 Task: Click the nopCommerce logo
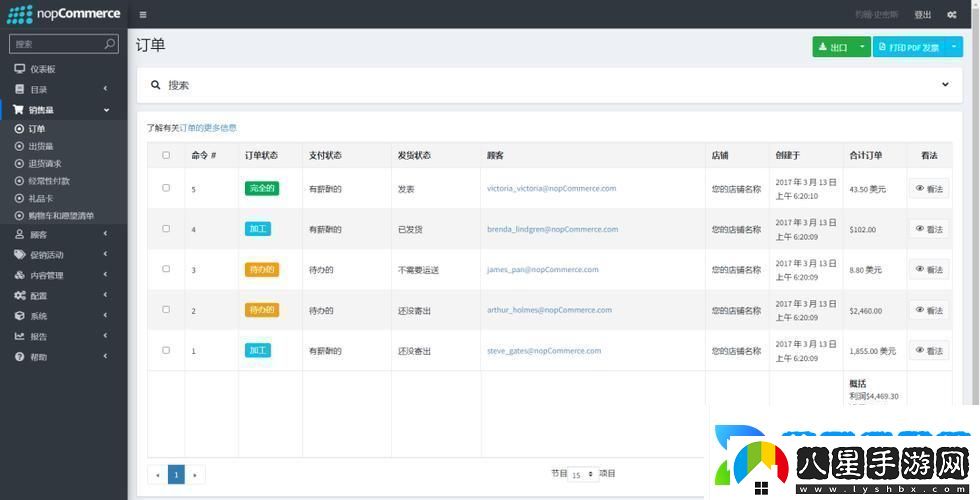63,14
